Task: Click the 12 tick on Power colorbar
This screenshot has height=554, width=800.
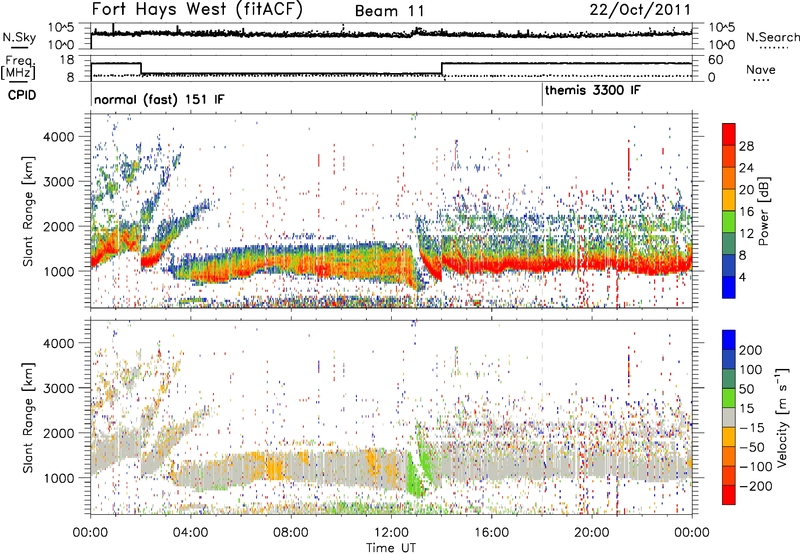Action: coord(746,233)
